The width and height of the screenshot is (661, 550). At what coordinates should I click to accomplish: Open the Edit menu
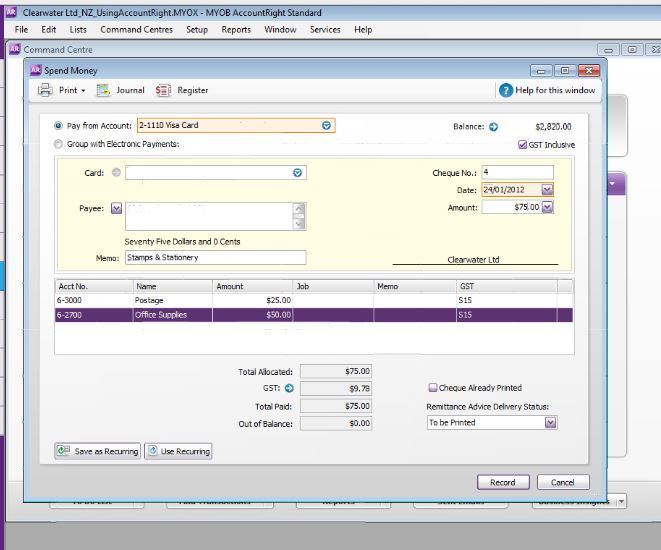(48, 30)
